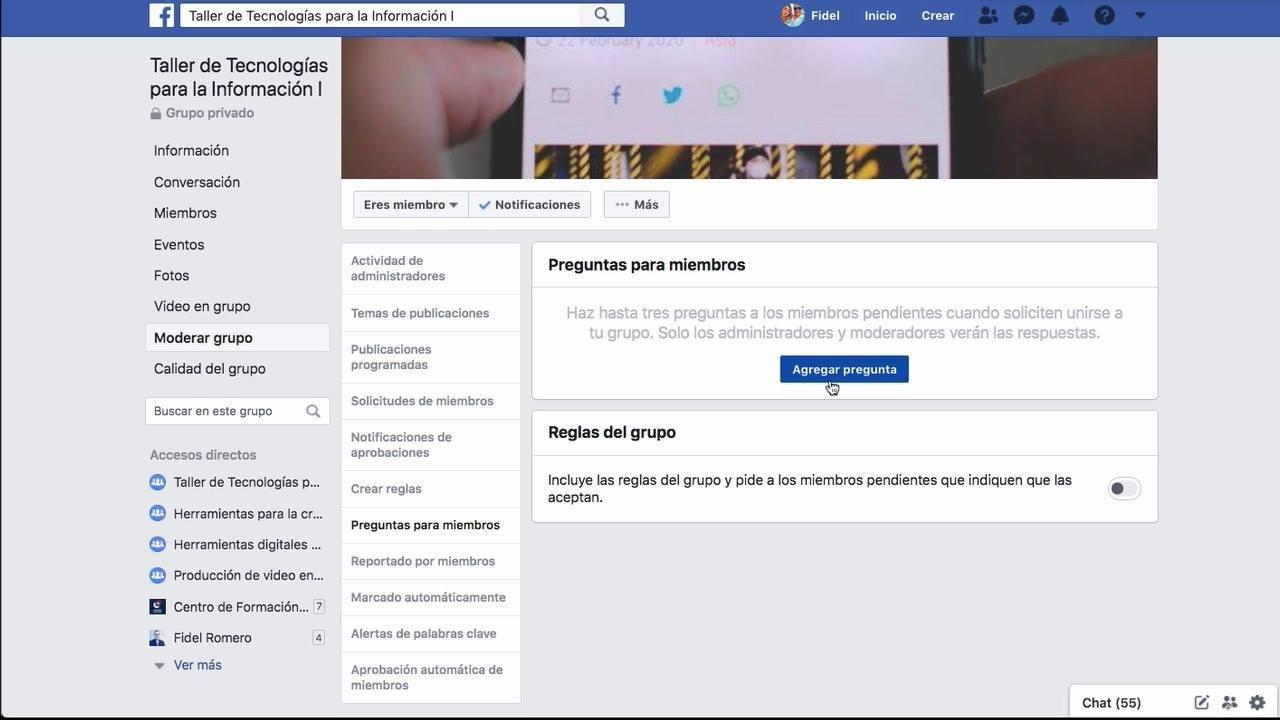Open the 'Eres miembro' dropdown
Image resolution: width=1280 pixels, height=720 pixels.
point(410,204)
